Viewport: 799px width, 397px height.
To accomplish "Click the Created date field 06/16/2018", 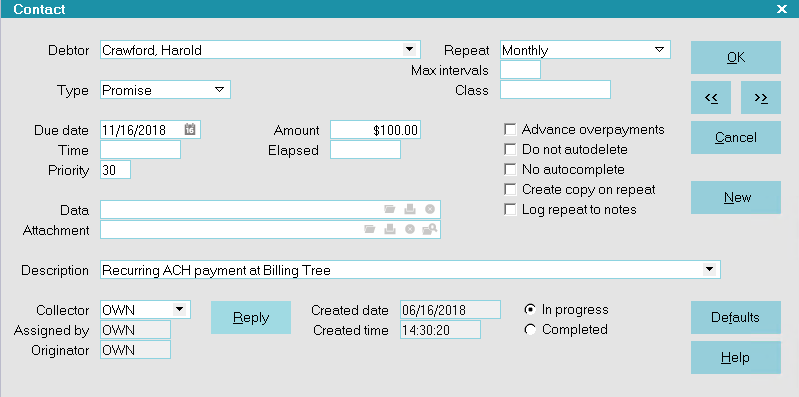I will click(x=450, y=310).
